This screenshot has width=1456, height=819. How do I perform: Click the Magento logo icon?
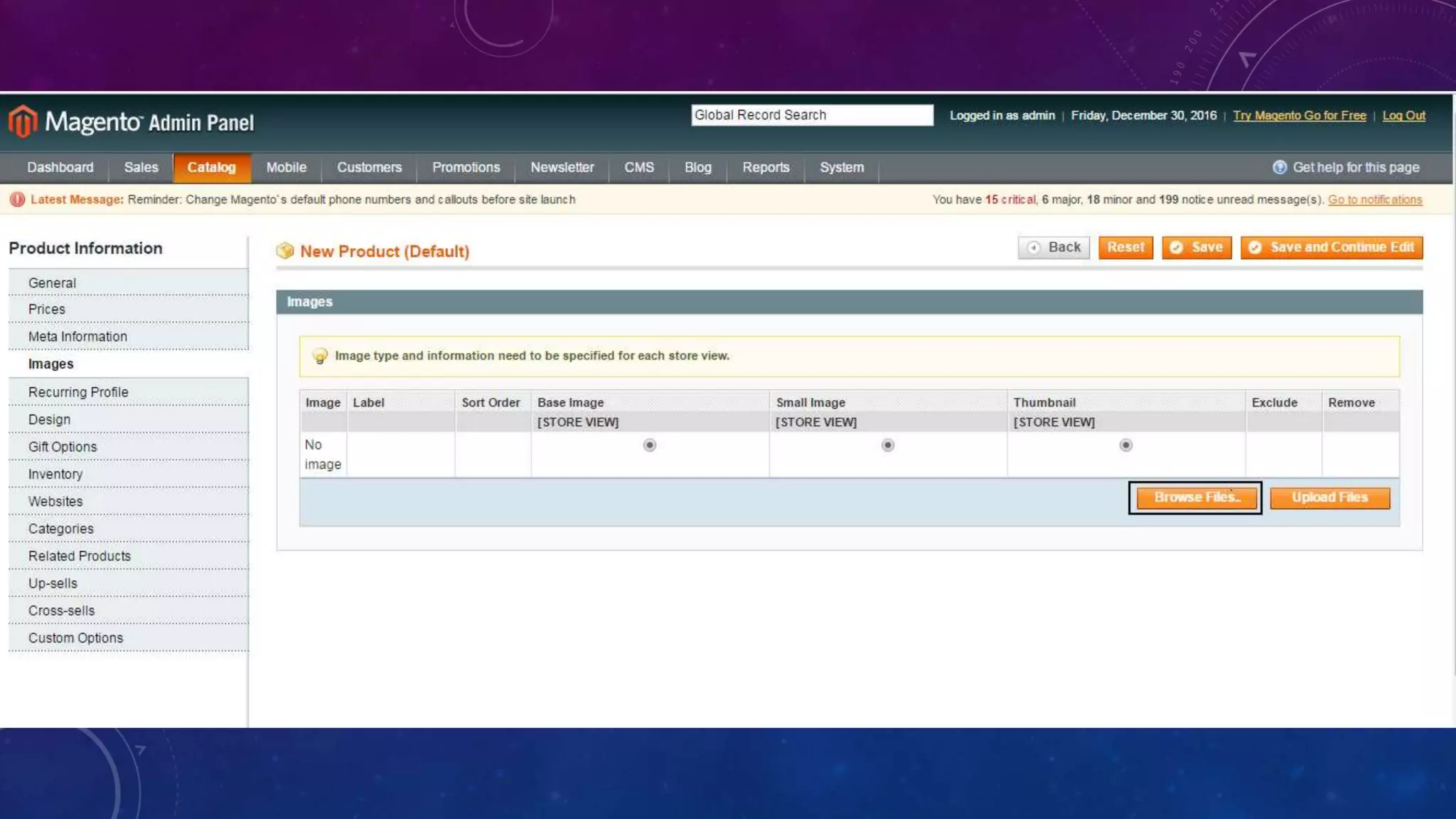(23, 122)
